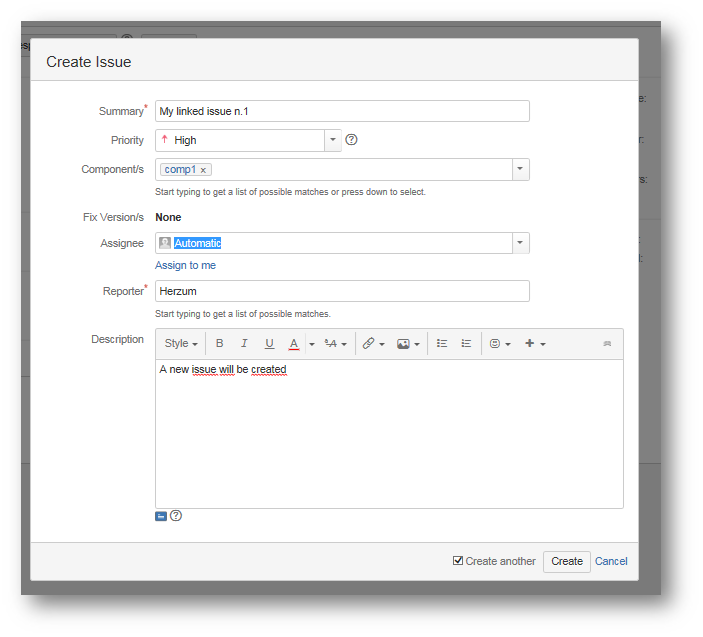Expand the Priority dropdown arrow

click(x=333, y=140)
